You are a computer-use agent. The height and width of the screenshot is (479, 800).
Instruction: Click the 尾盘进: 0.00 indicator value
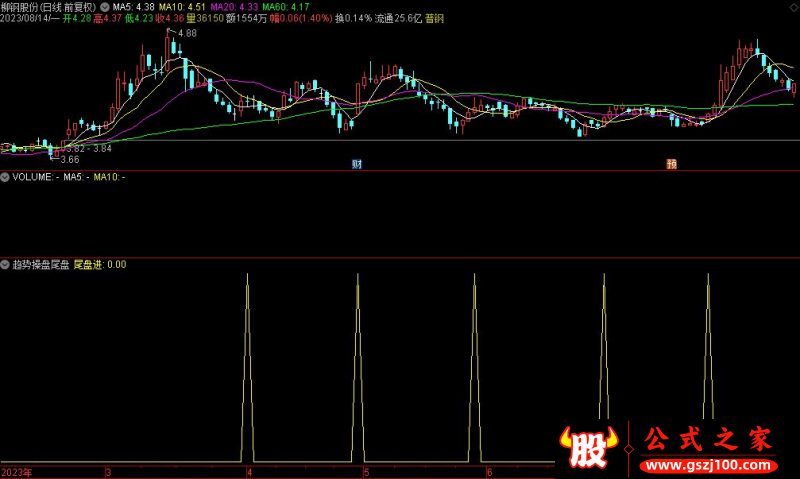point(100,264)
